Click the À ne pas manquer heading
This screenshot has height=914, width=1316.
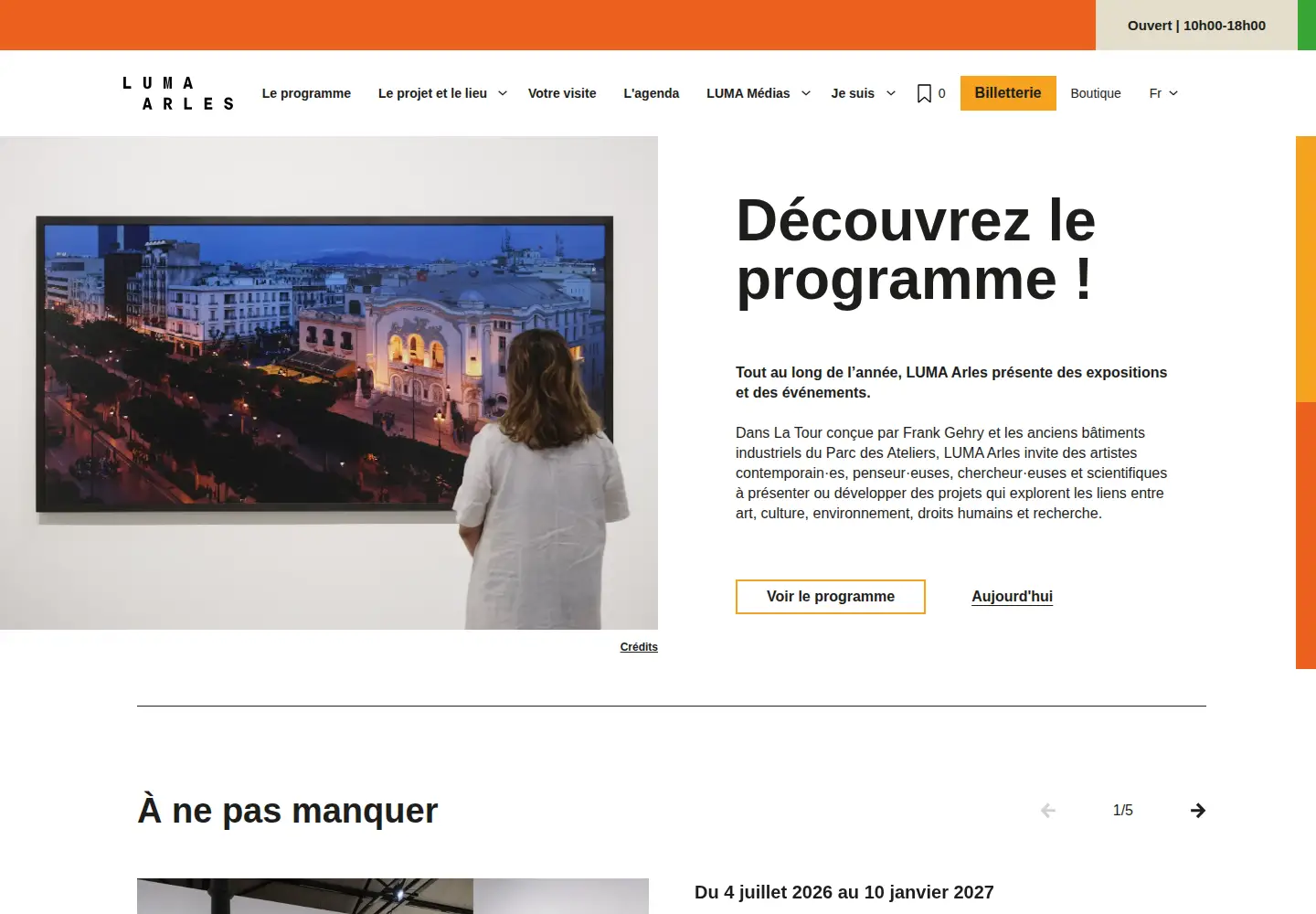click(x=288, y=811)
